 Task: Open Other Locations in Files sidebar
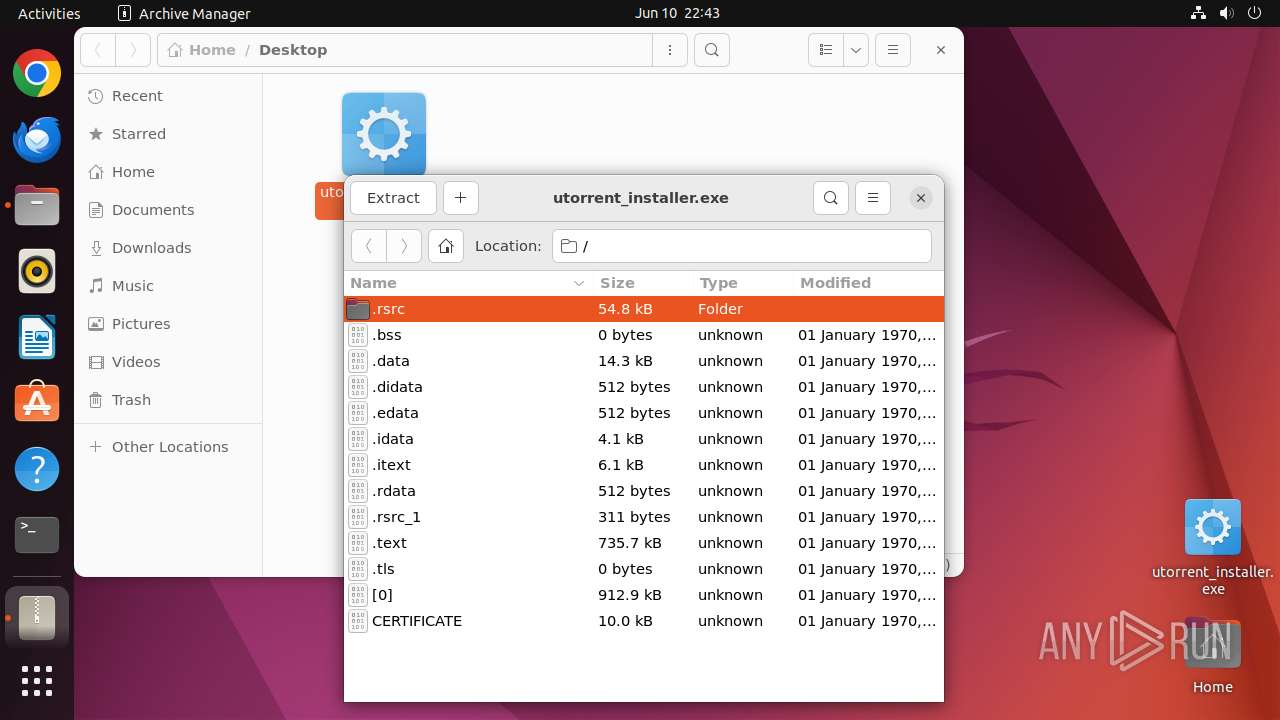168,447
